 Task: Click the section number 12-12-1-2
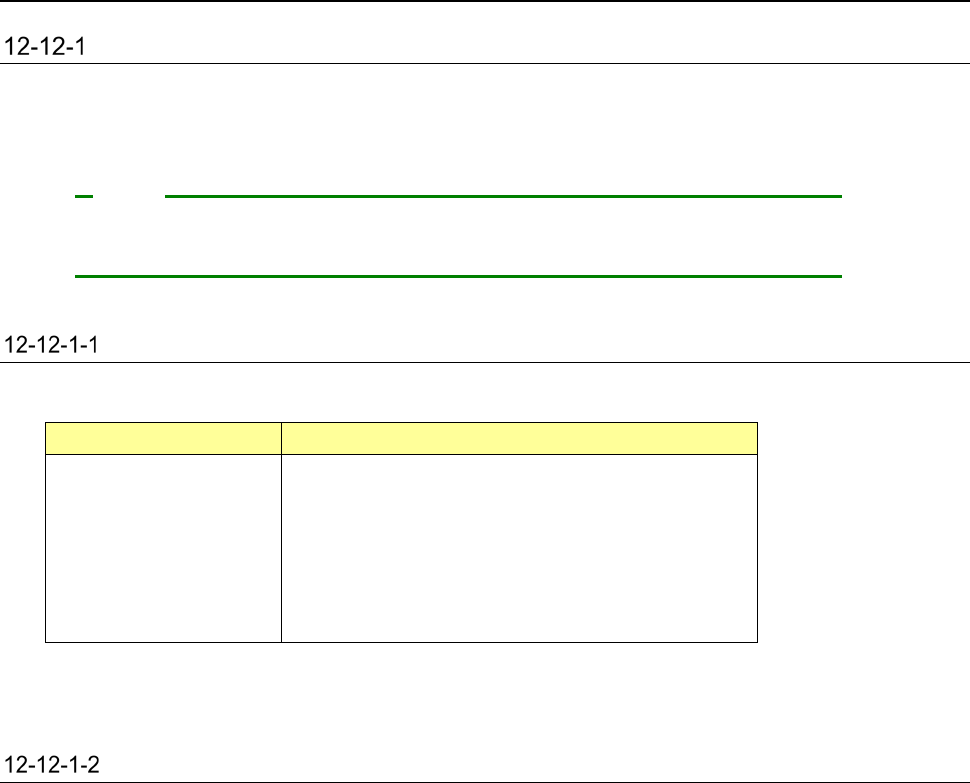tap(57, 765)
